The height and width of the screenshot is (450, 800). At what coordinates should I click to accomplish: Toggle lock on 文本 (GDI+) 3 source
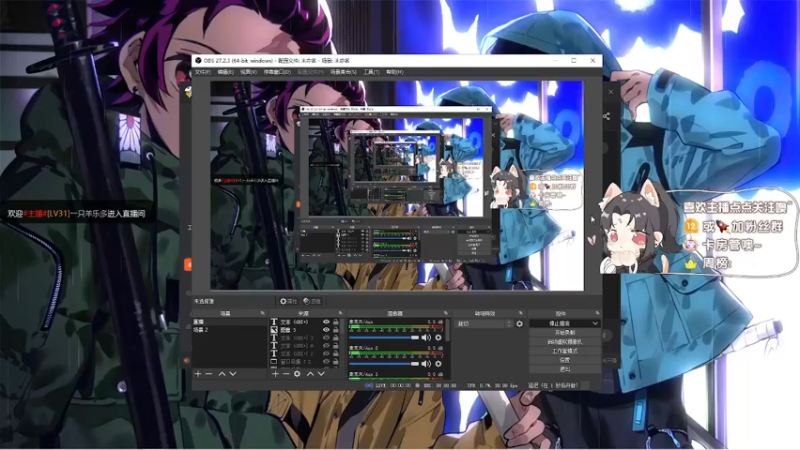pyautogui.click(x=336, y=338)
